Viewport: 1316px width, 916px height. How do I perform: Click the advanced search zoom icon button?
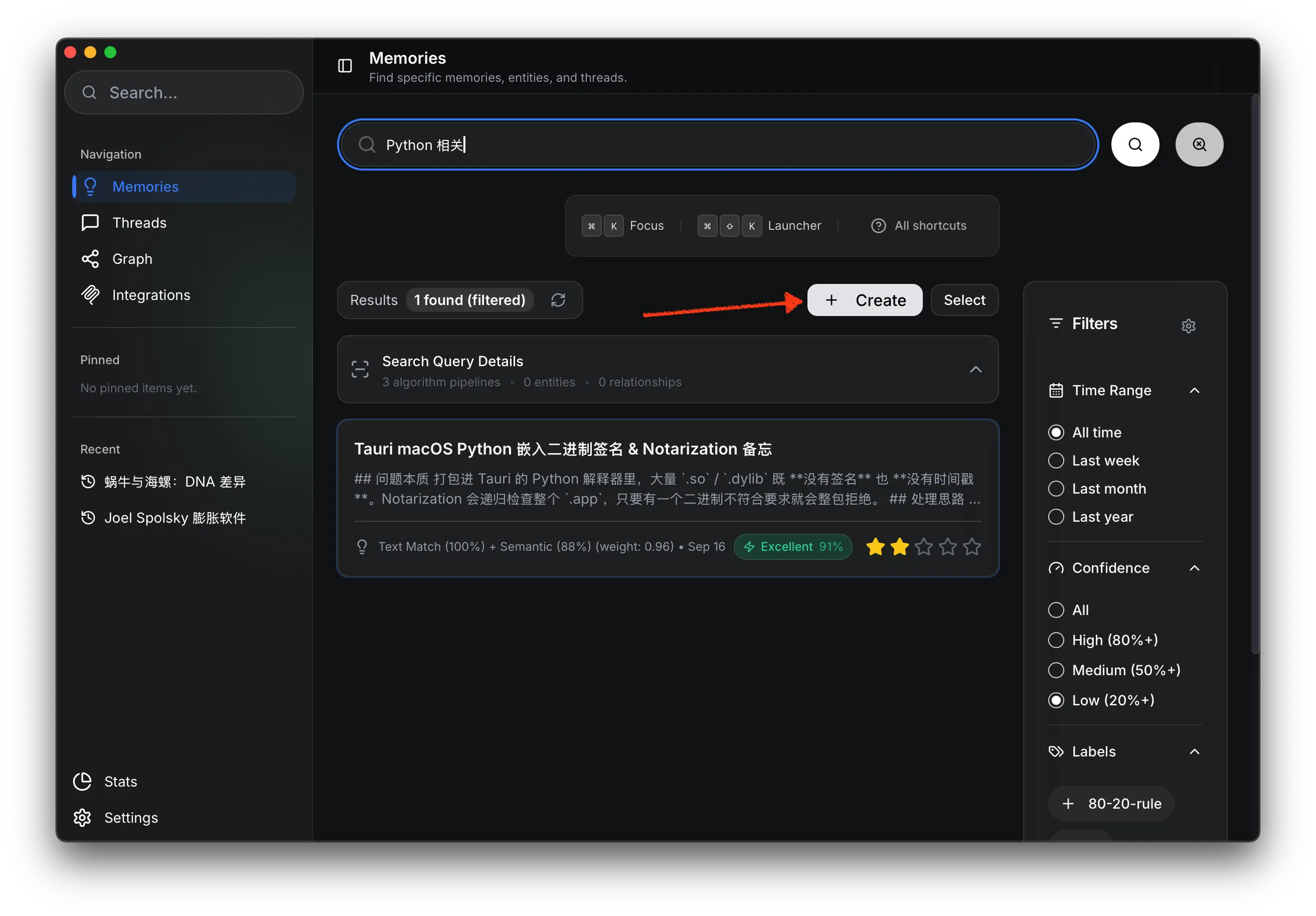point(1199,144)
